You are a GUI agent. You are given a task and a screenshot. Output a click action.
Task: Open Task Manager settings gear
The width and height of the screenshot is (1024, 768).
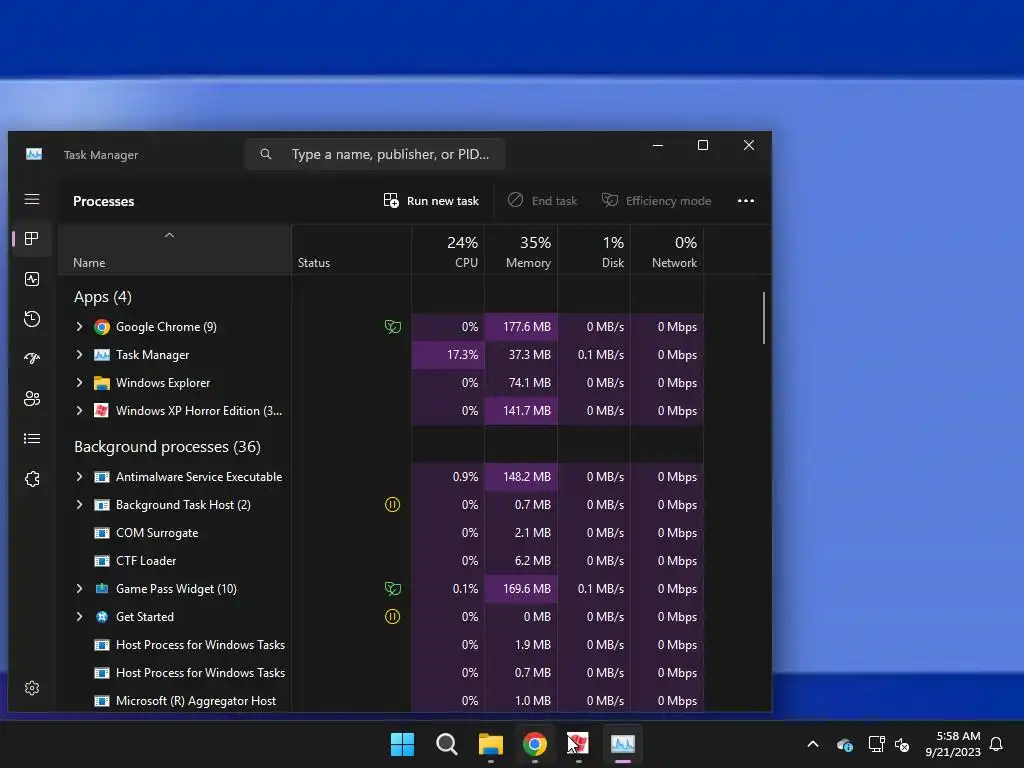32,688
